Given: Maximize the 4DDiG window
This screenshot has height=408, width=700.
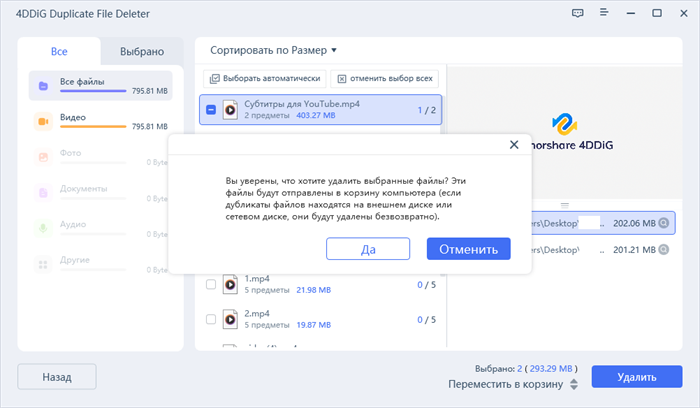Looking at the screenshot, I should (657, 13).
